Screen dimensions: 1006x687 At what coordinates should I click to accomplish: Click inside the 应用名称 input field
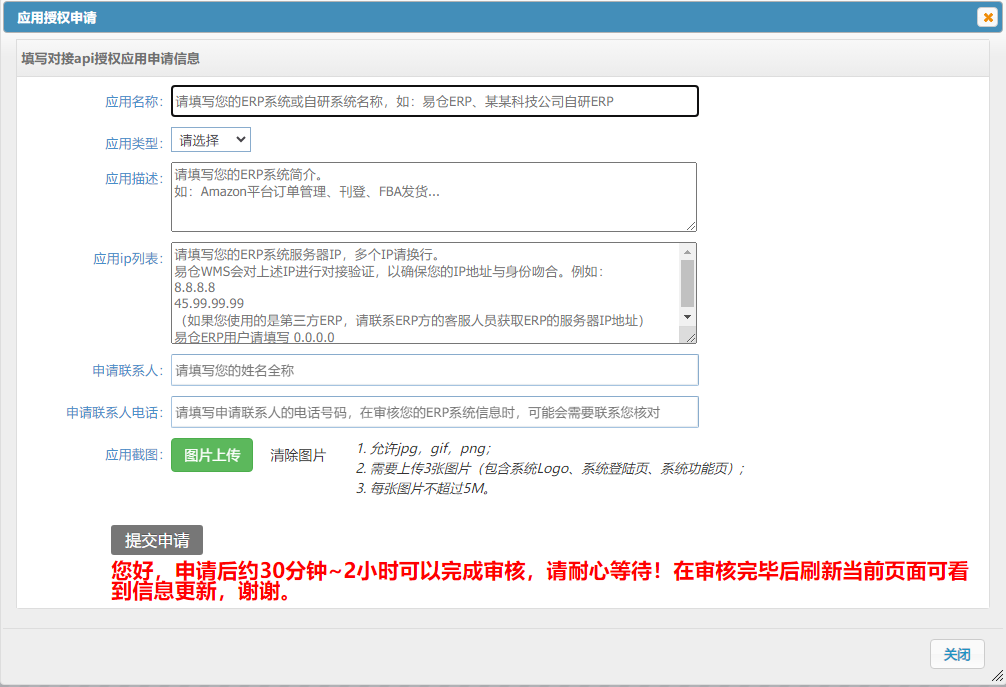click(x=435, y=100)
